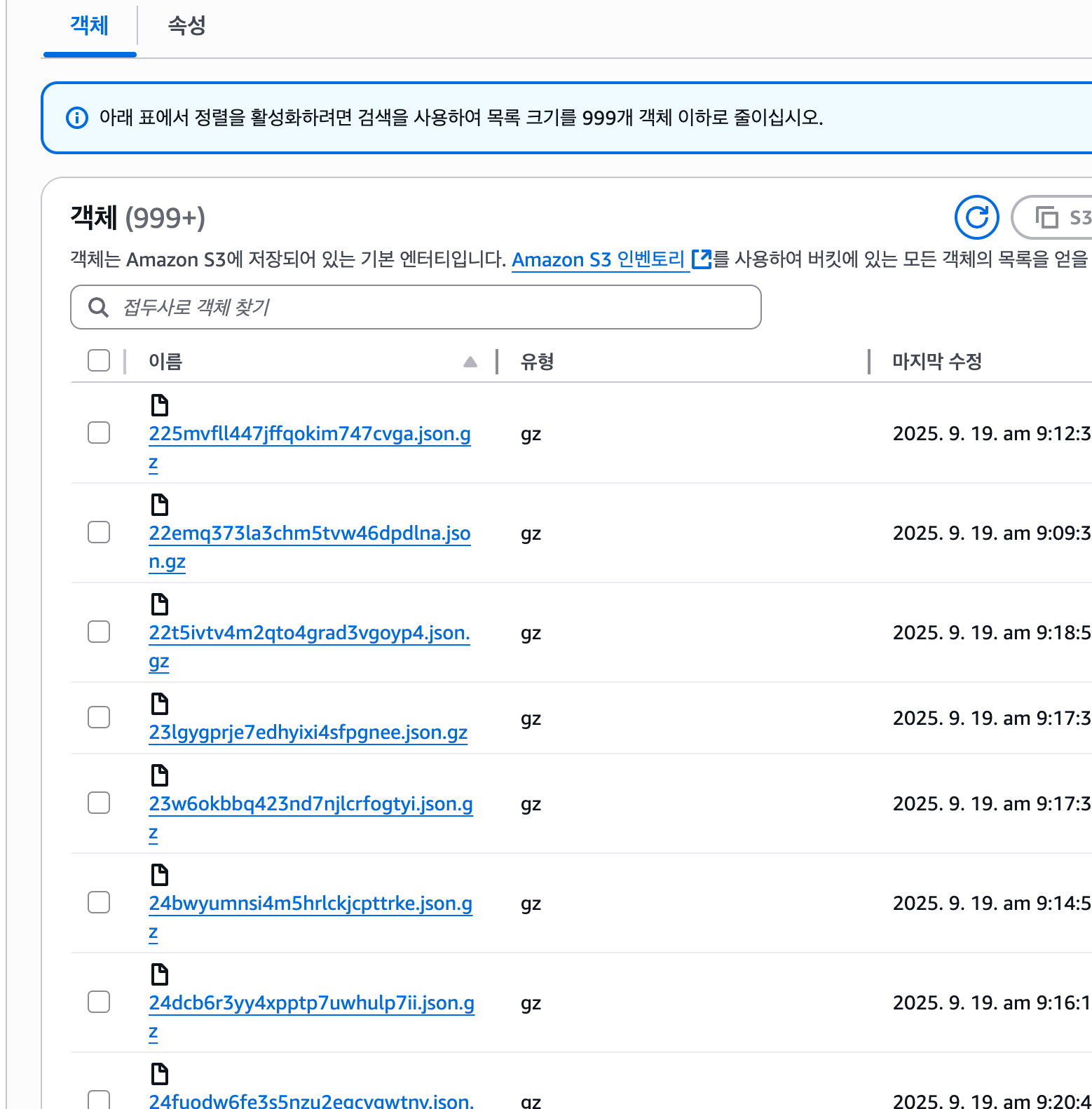Click the gz type cell for 22emq373la3chm5tvw46dpdlna
This screenshot has height=1109, width=1092.
pyautogui.click(x=531, y=534)
